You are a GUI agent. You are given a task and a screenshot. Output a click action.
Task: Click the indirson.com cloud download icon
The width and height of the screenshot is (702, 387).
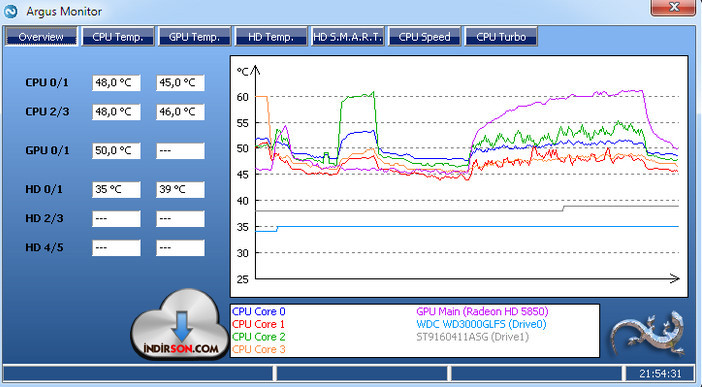tap(180, 324)
